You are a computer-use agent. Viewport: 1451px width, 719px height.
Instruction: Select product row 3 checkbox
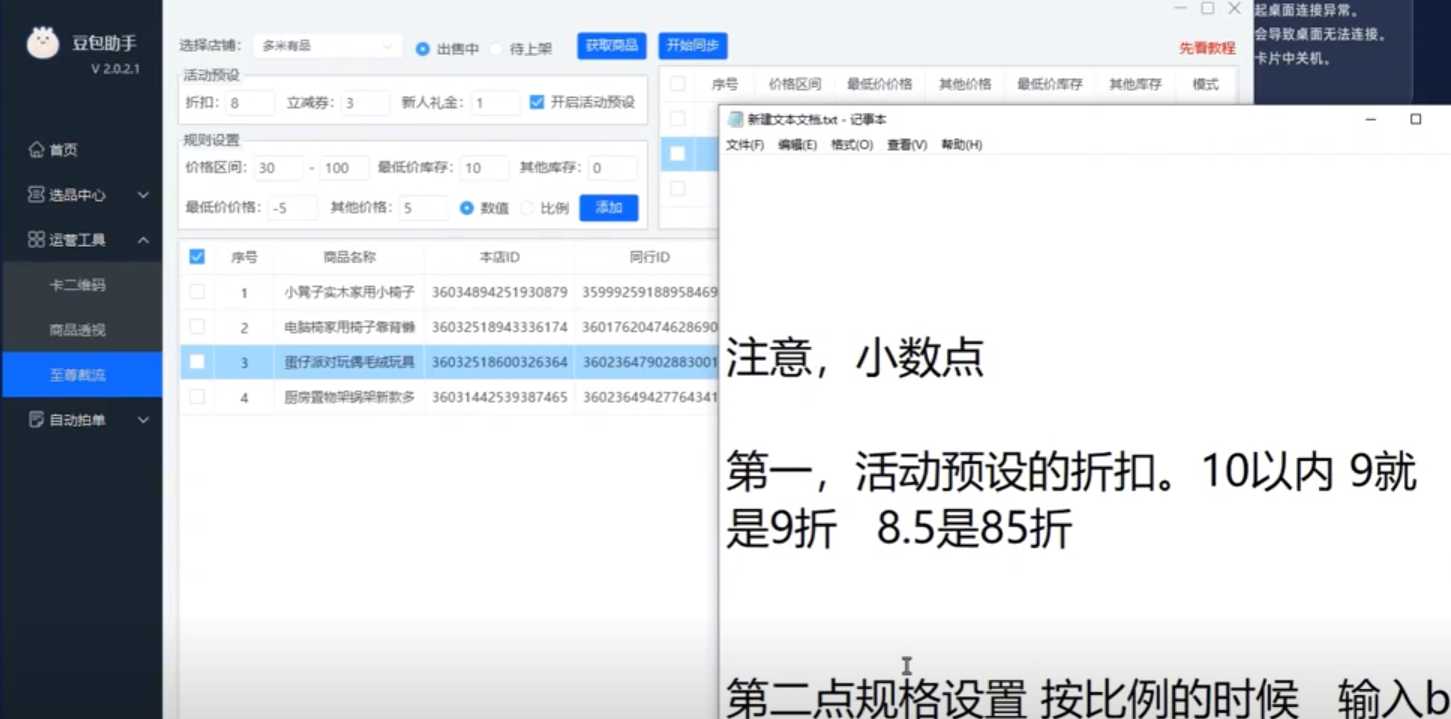click(197, 362)
